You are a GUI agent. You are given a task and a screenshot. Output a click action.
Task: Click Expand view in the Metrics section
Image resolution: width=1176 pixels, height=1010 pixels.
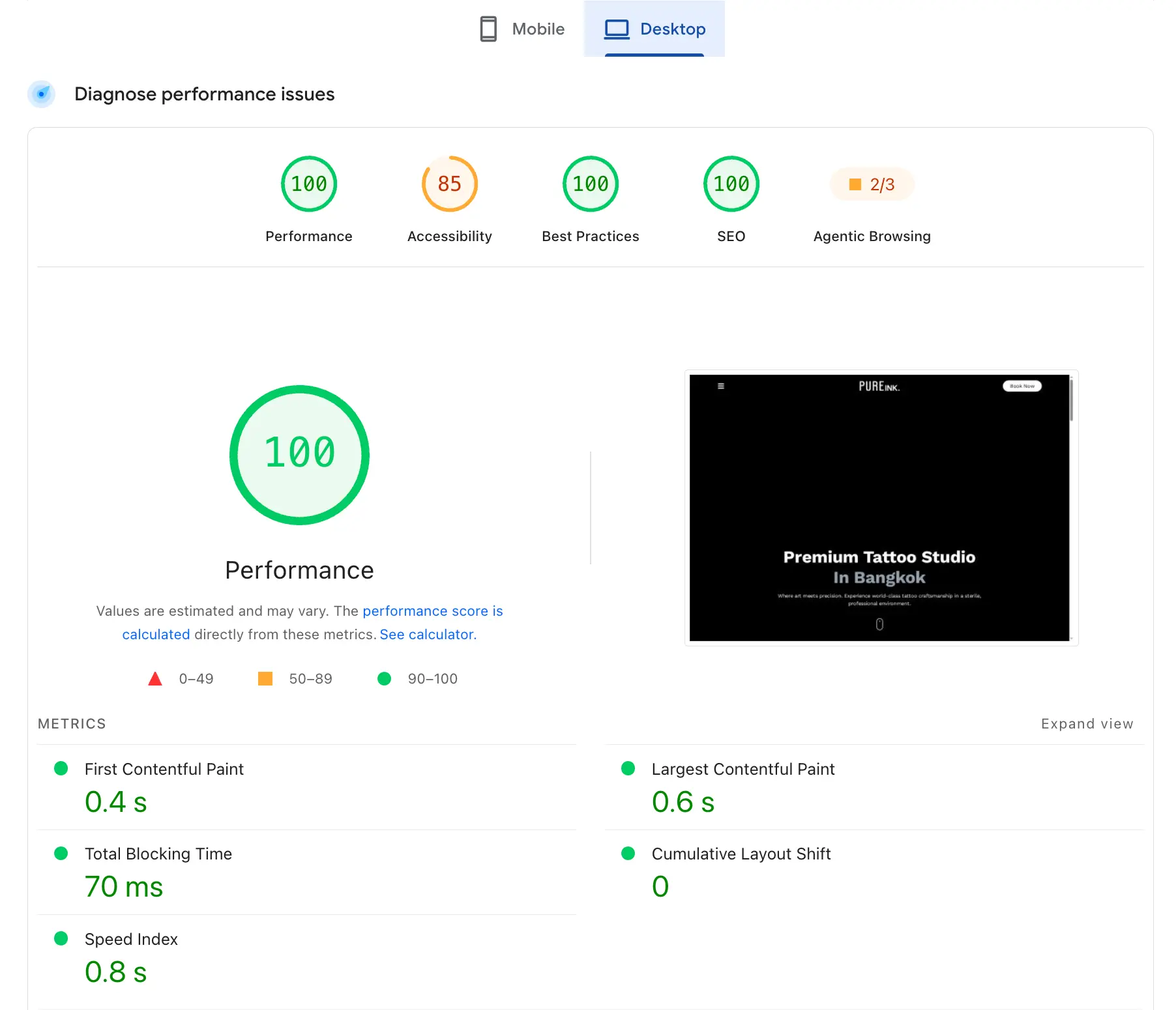1087,724
